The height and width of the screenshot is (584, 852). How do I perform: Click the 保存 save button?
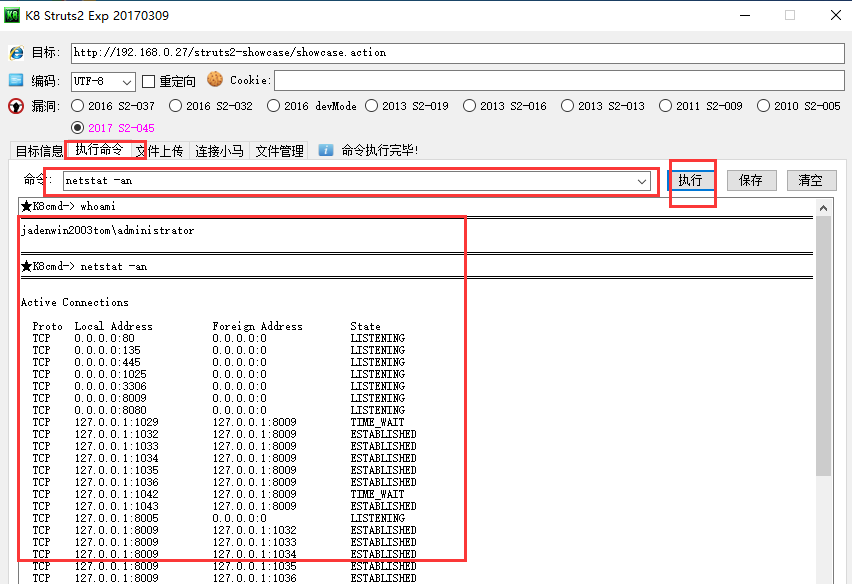click(751, 180)
